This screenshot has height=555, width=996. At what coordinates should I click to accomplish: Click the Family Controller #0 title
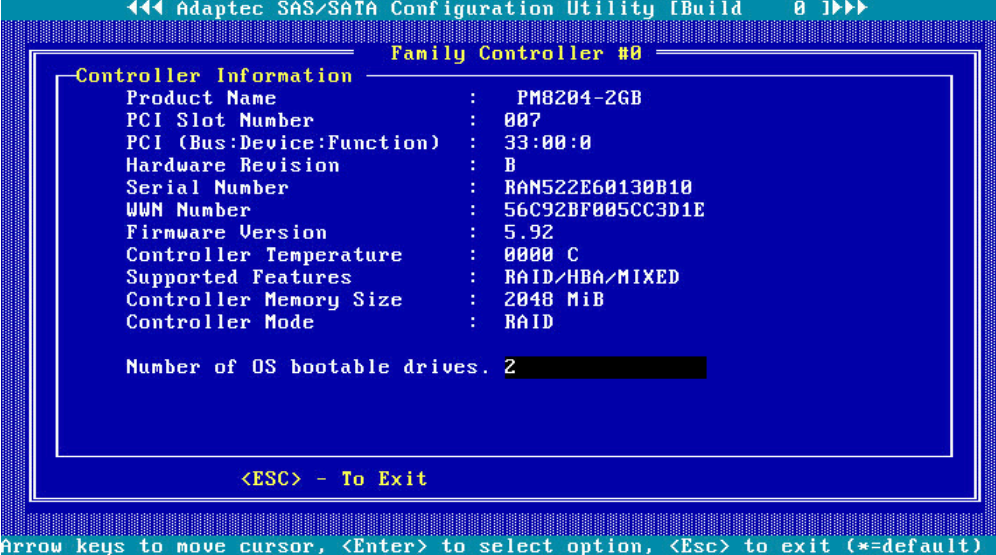point(516,53)
